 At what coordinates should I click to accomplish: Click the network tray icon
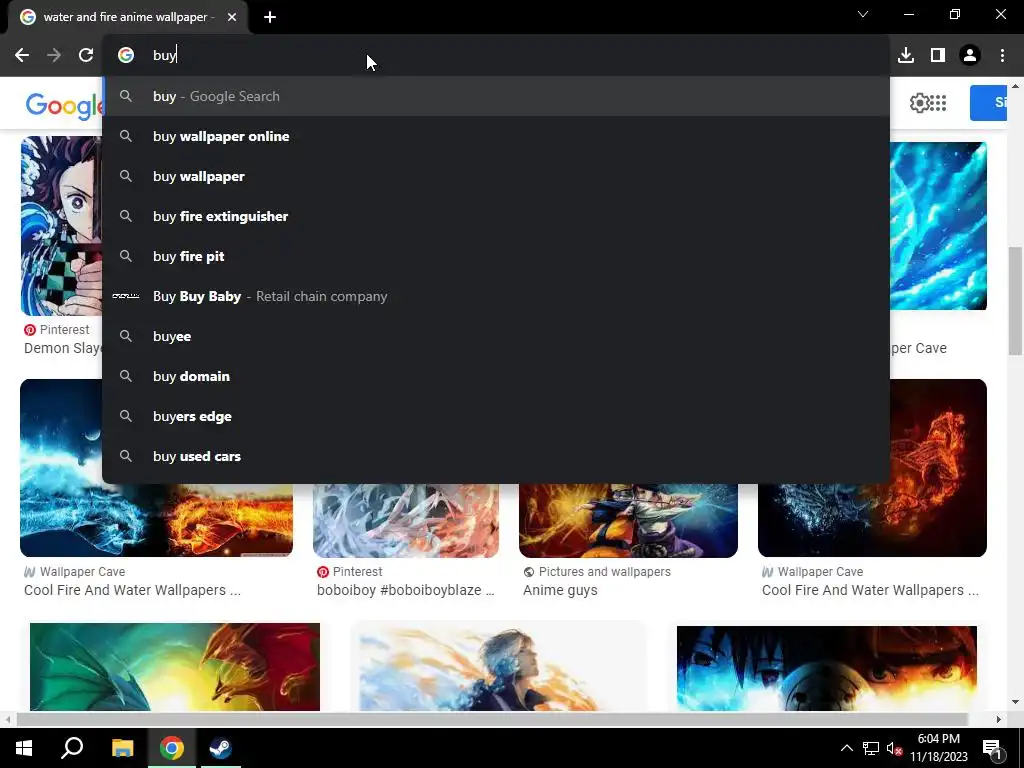point(871,748)
